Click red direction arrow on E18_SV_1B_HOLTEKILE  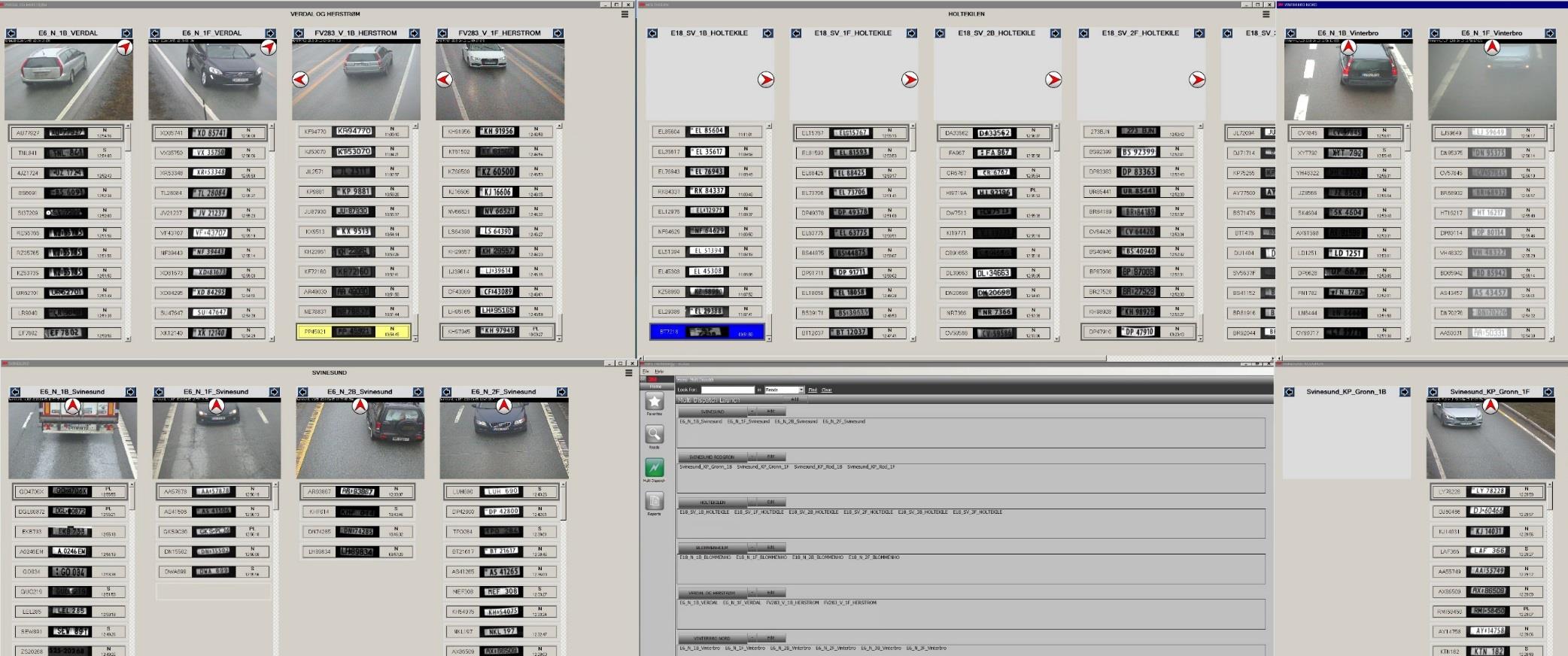tap(766, 79)
